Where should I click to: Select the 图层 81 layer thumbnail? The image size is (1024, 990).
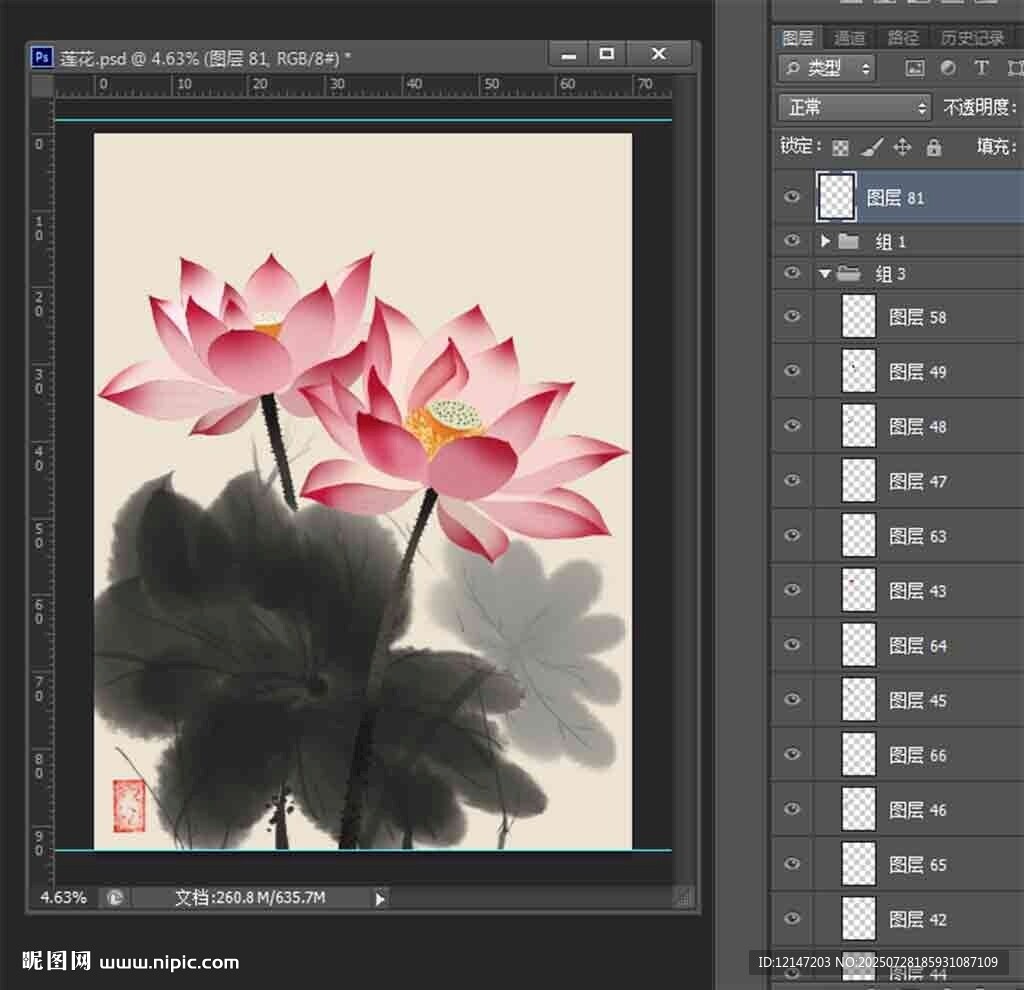[836, 197]
